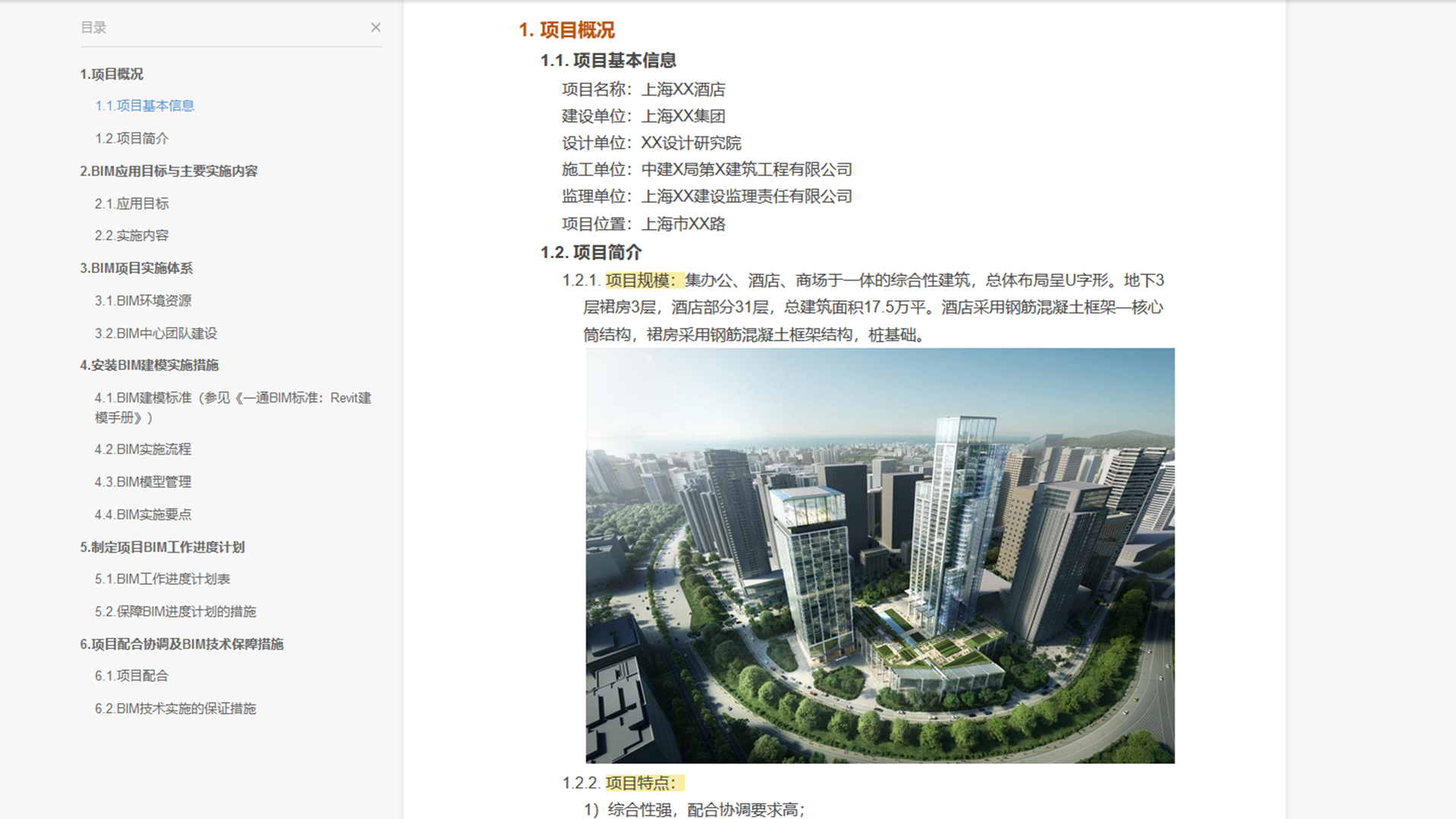Click highlighted text 项目特点：
The height and width of the screenshot is (819, 1456).
point(645,783)
